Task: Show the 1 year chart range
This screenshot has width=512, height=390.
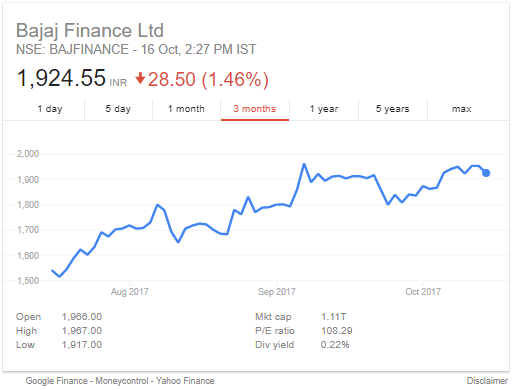Action: coord(324,109)
